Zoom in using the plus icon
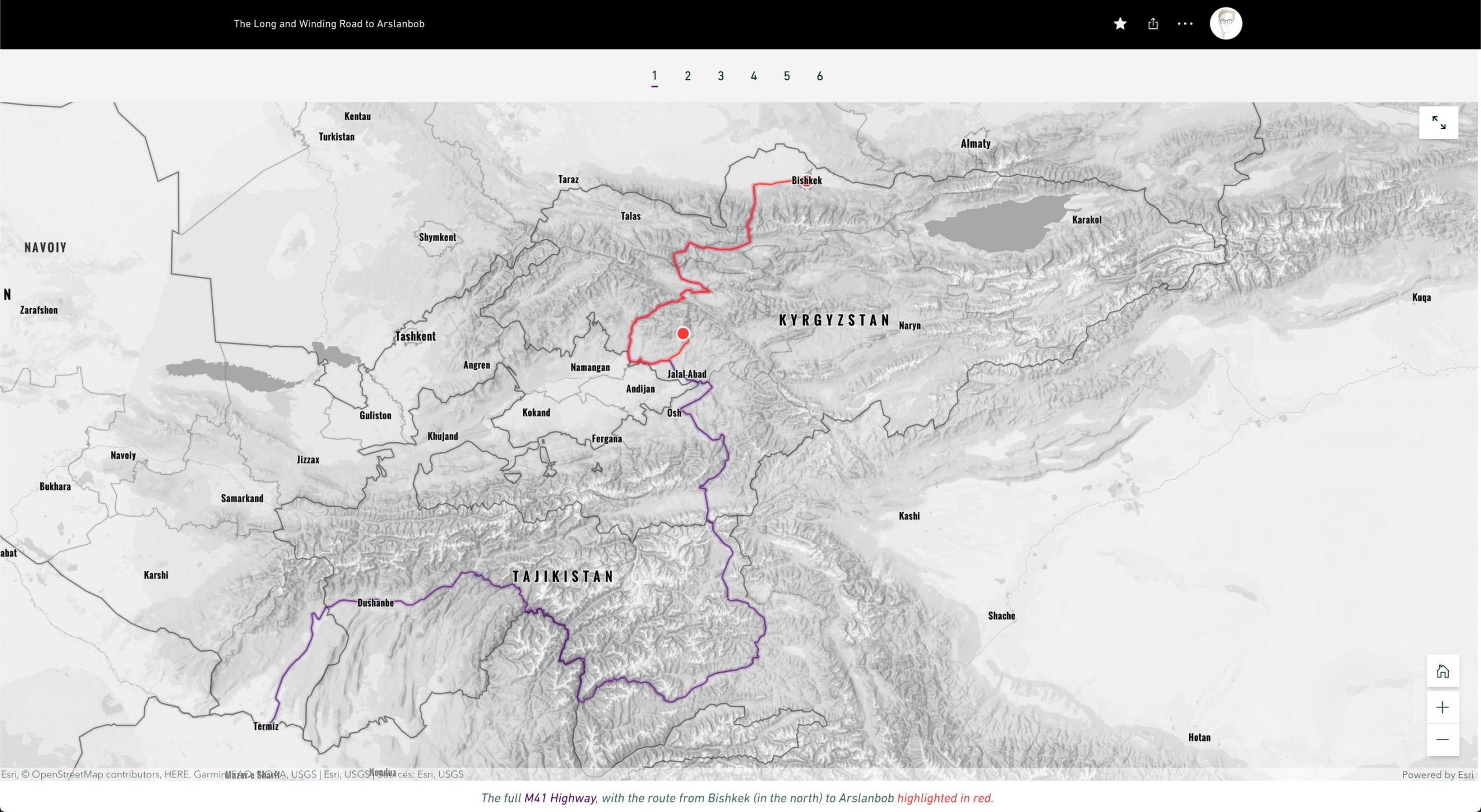This screenshot has width=1481, height=812. click(1442, 707)
